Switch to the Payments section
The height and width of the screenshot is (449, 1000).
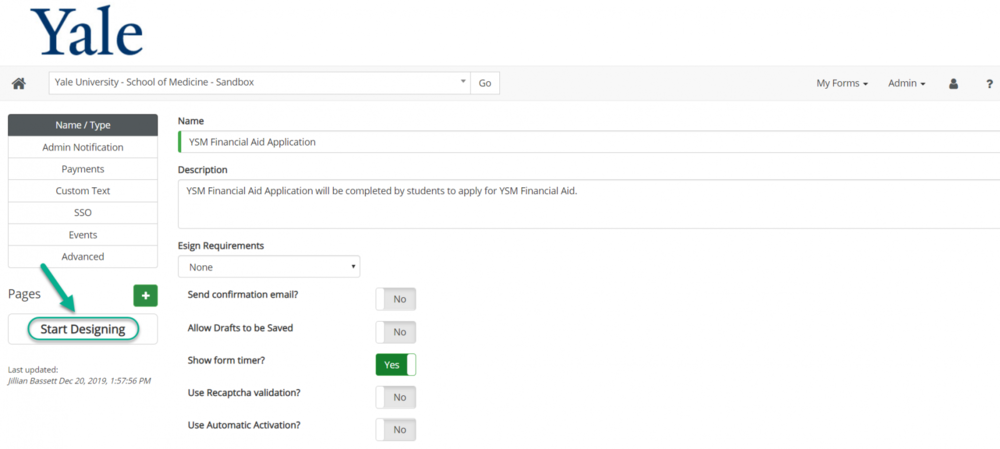pos(83,169)
